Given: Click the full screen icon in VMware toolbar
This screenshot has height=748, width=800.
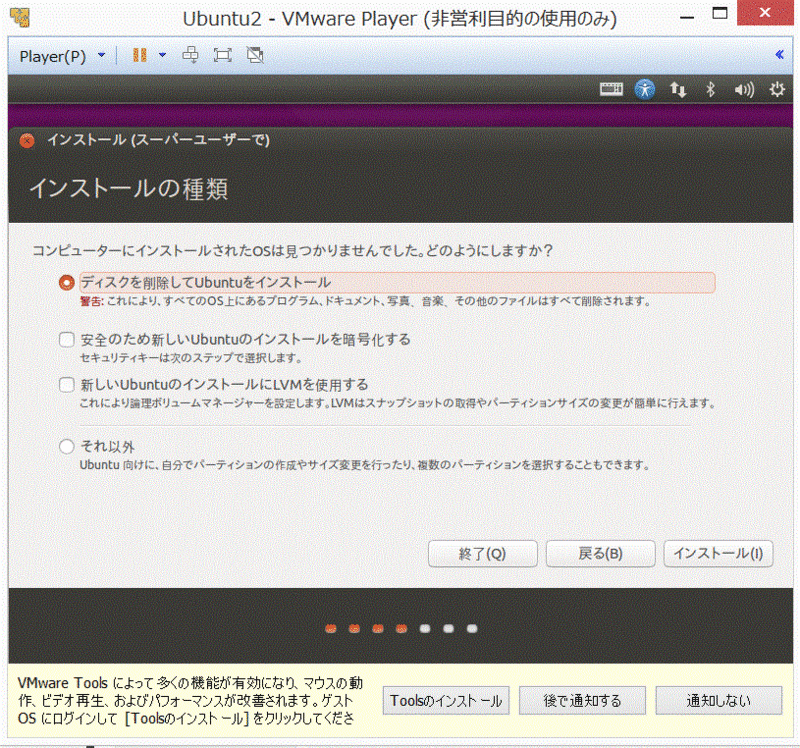Looking at the screenshot, I should tap(223, 55).
